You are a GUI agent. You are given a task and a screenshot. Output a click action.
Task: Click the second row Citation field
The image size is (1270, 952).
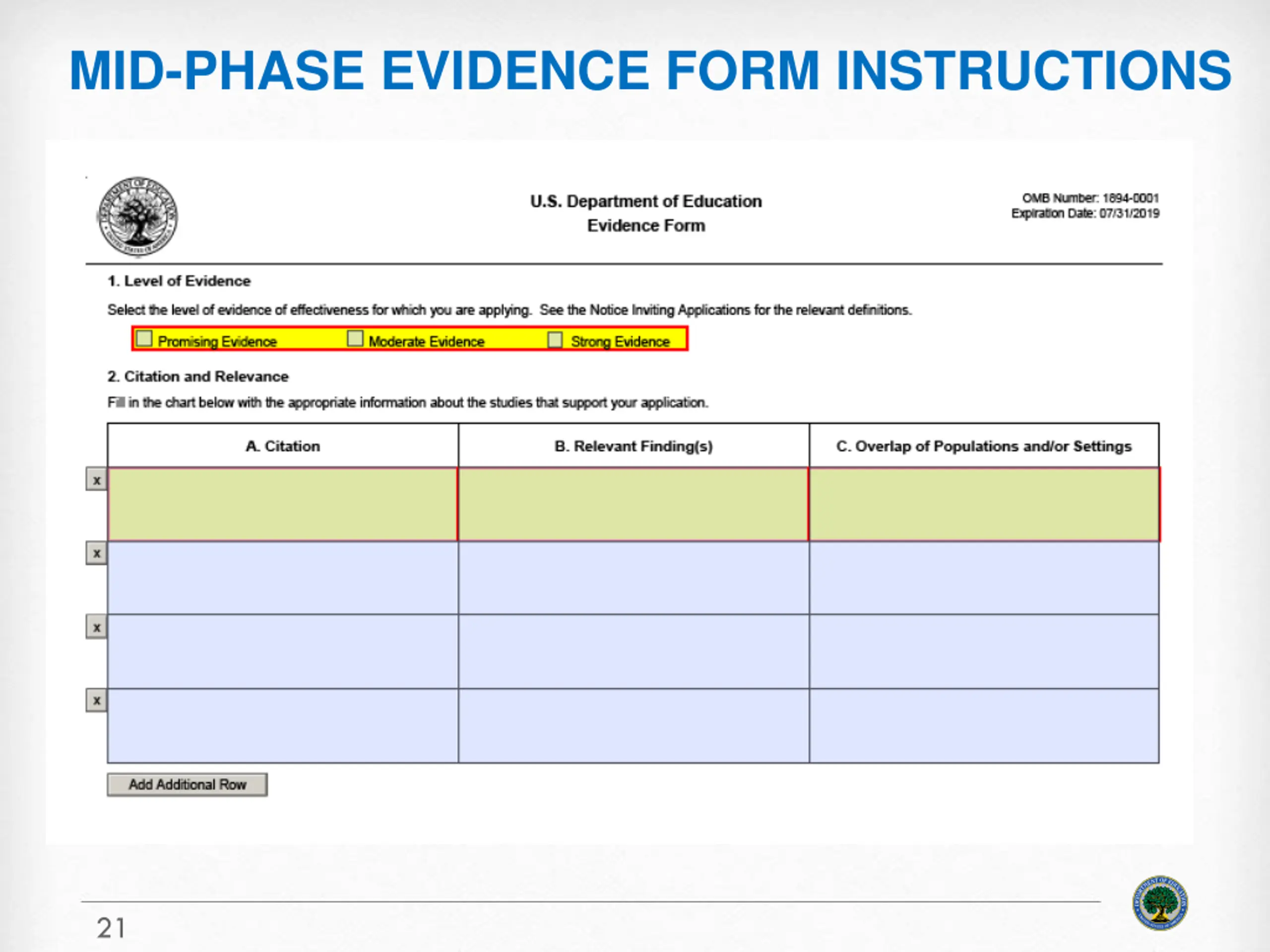click(283, 578)
